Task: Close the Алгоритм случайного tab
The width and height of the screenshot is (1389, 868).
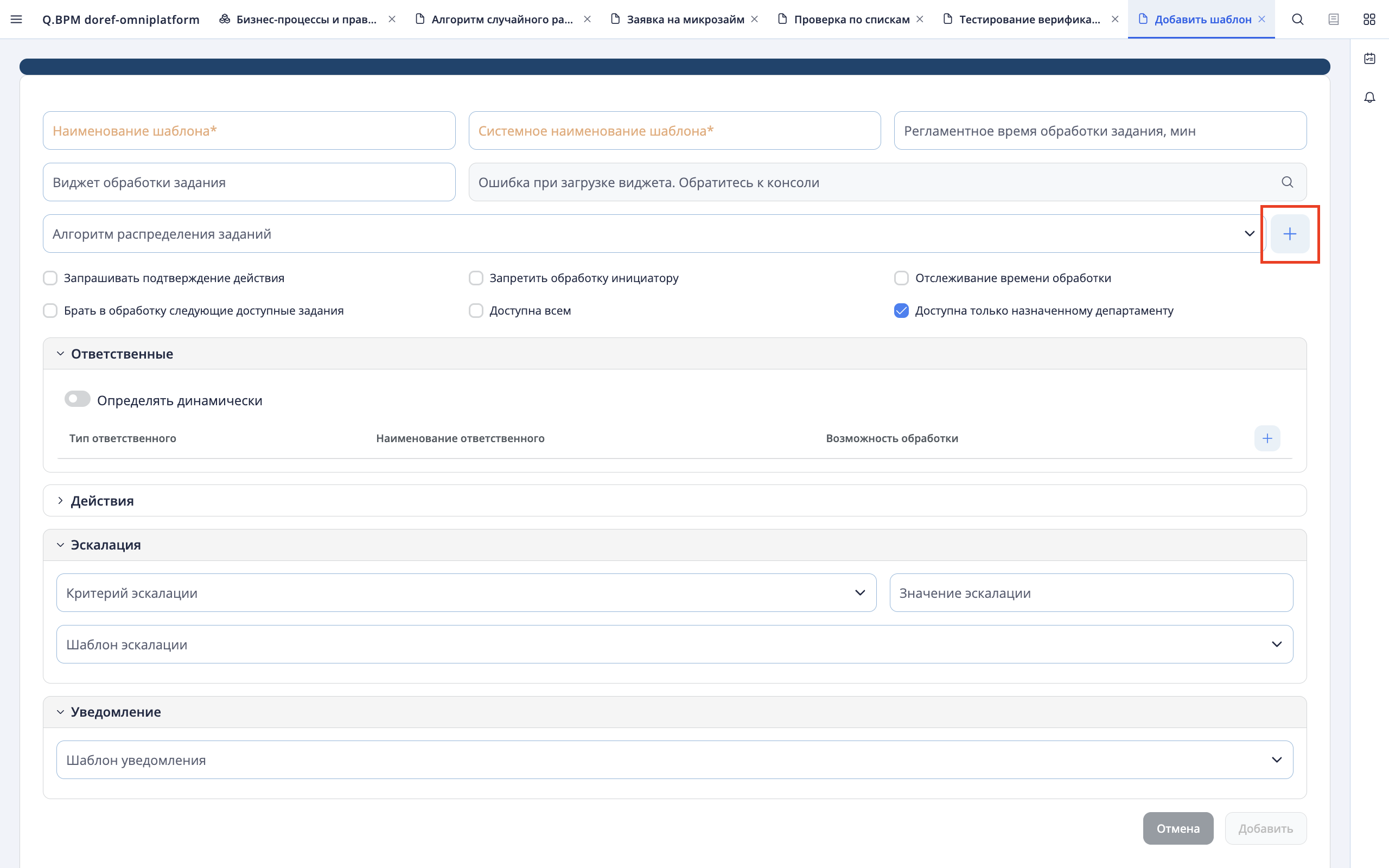Action: 587,20
